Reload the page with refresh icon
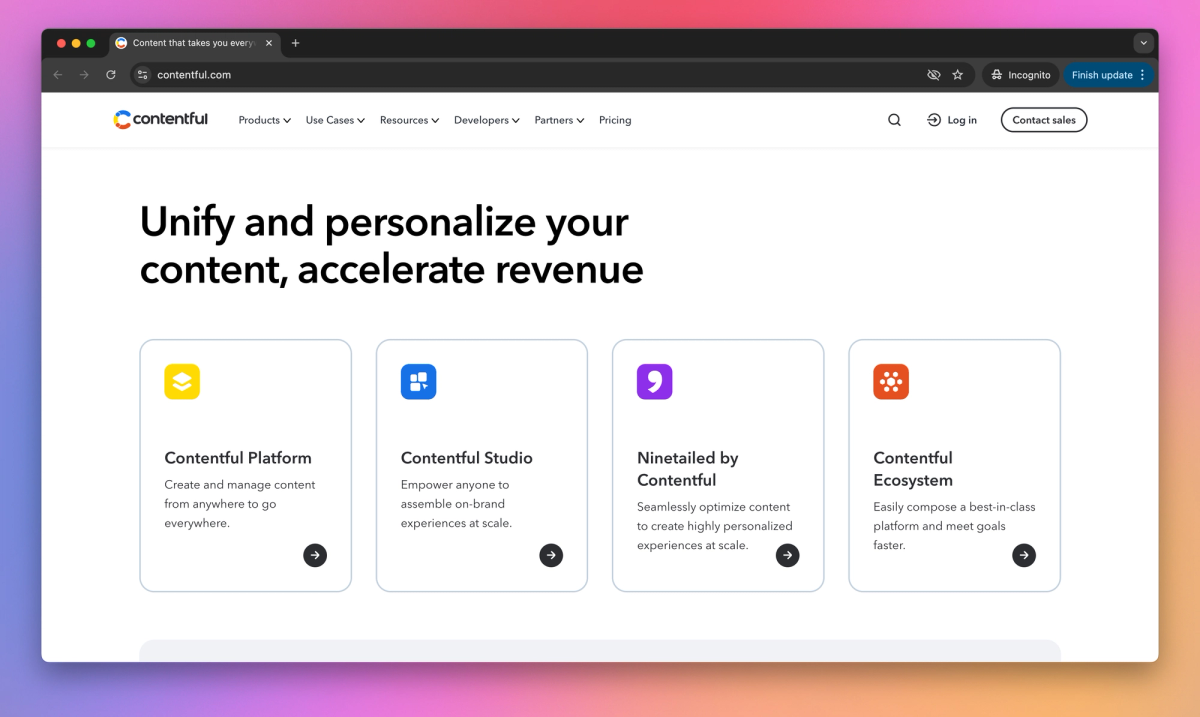Viewport: 1200px width, 717px height. 111,75
